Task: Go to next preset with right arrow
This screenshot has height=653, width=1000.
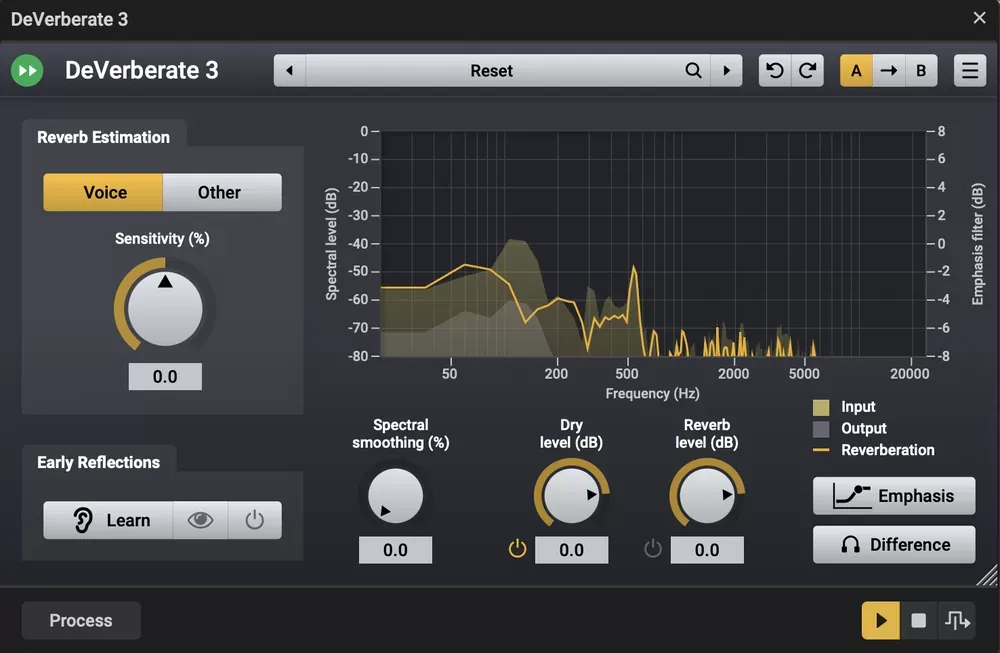Action: coord(726,70)
